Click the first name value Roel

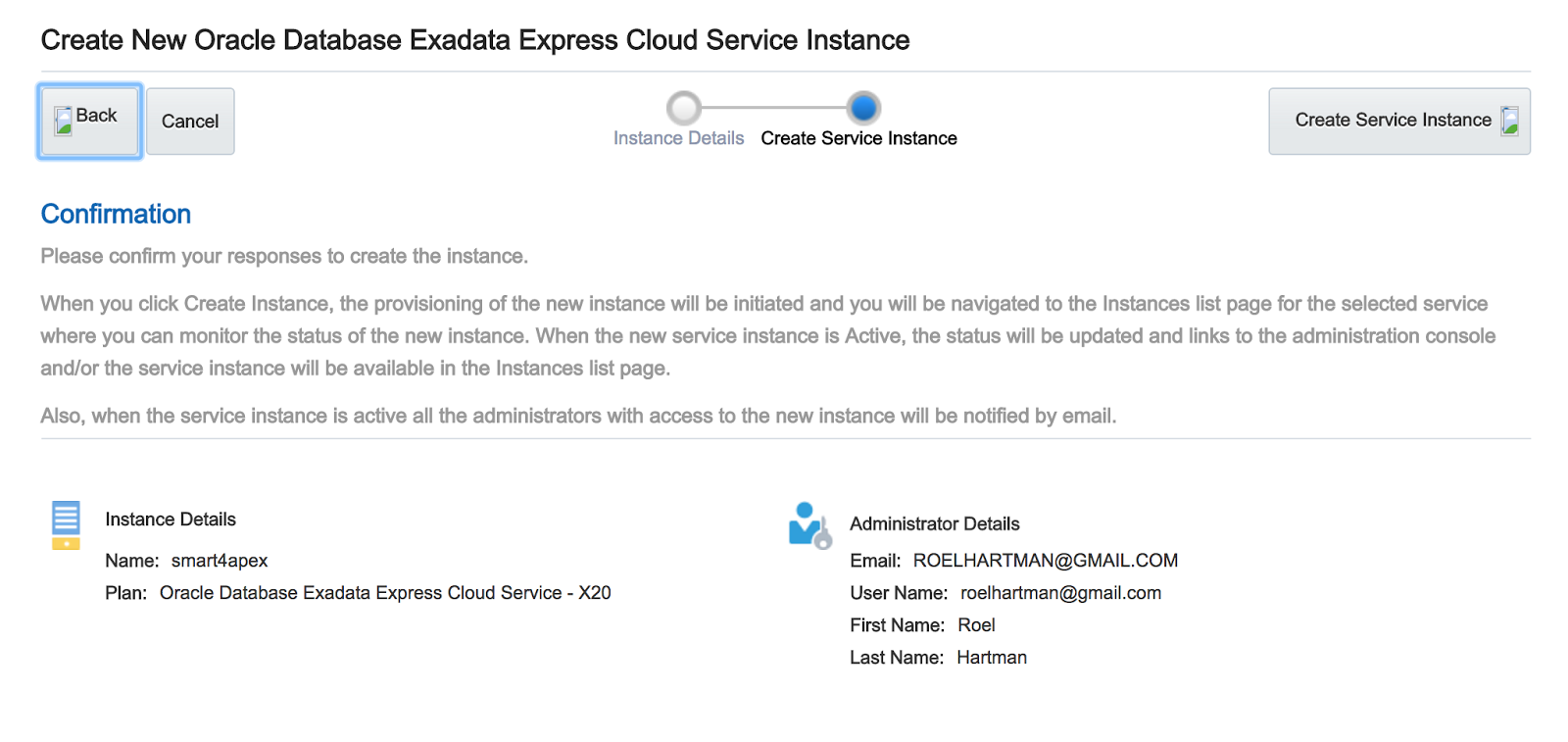click(976, 625)
